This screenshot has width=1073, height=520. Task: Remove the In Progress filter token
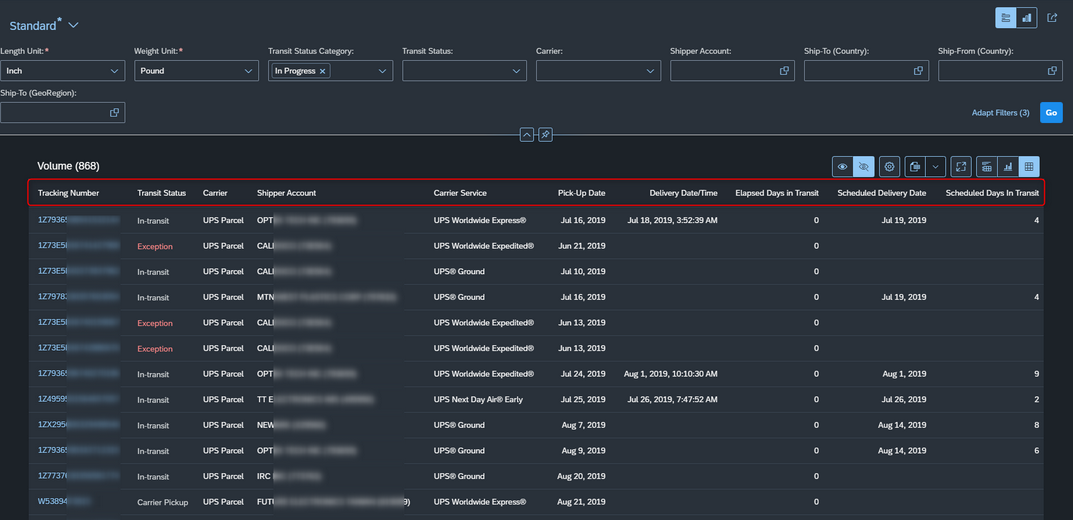(322, 71)
